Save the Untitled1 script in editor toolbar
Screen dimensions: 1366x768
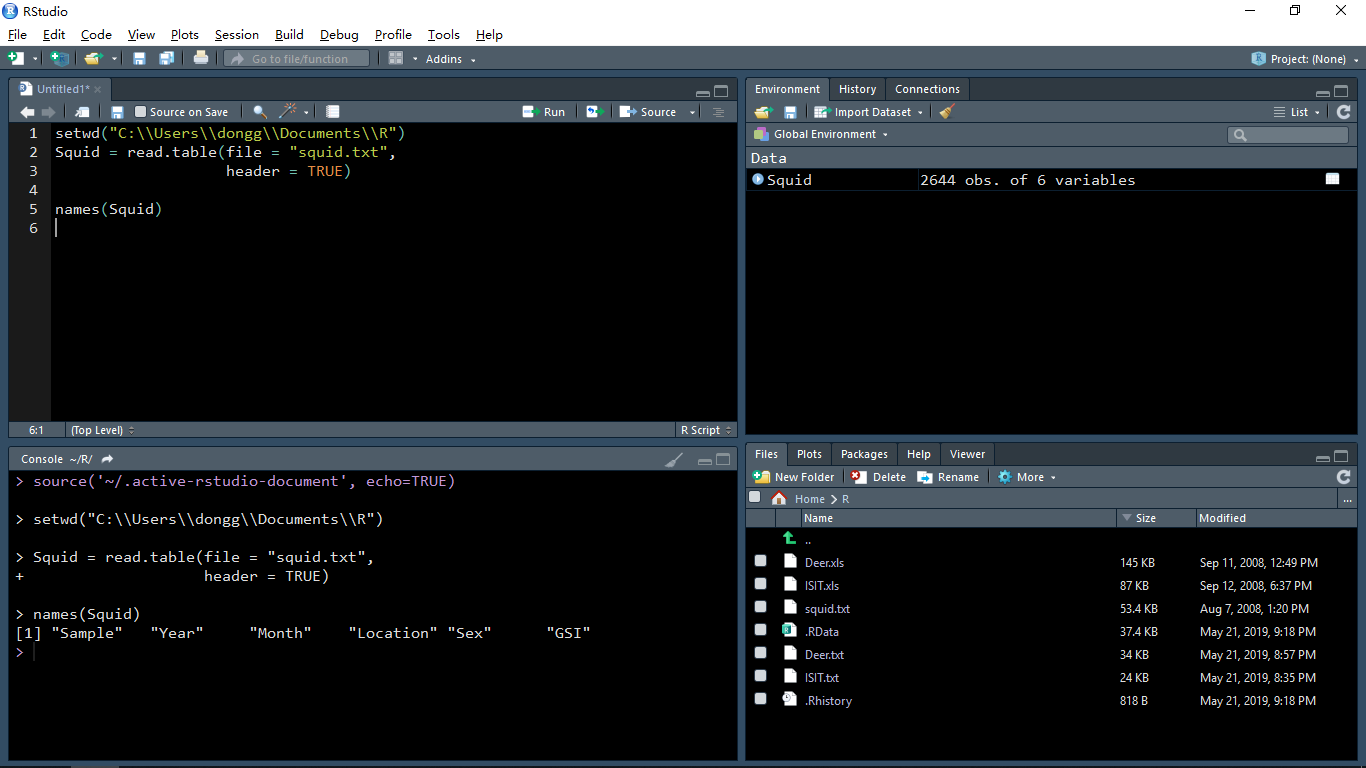(x=117, y=112)
